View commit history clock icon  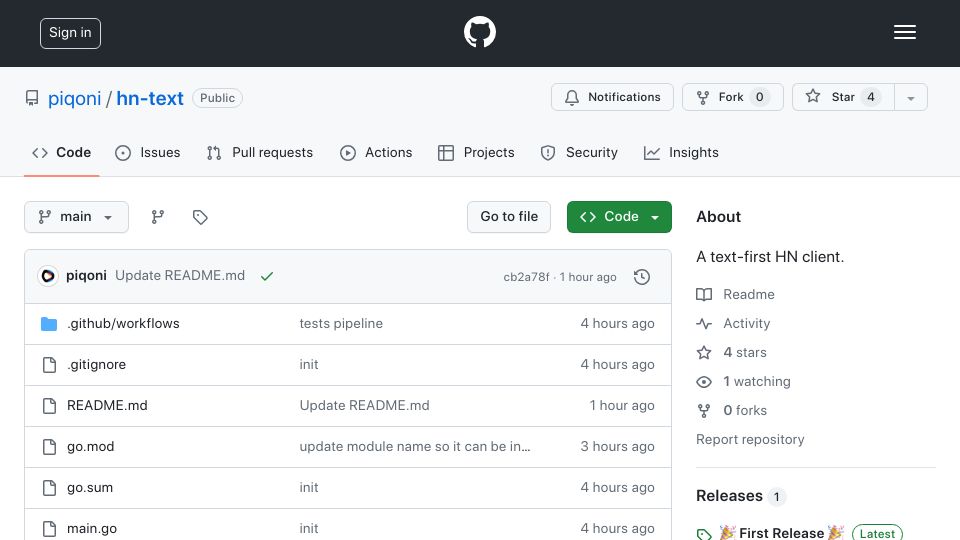point(642,277)
